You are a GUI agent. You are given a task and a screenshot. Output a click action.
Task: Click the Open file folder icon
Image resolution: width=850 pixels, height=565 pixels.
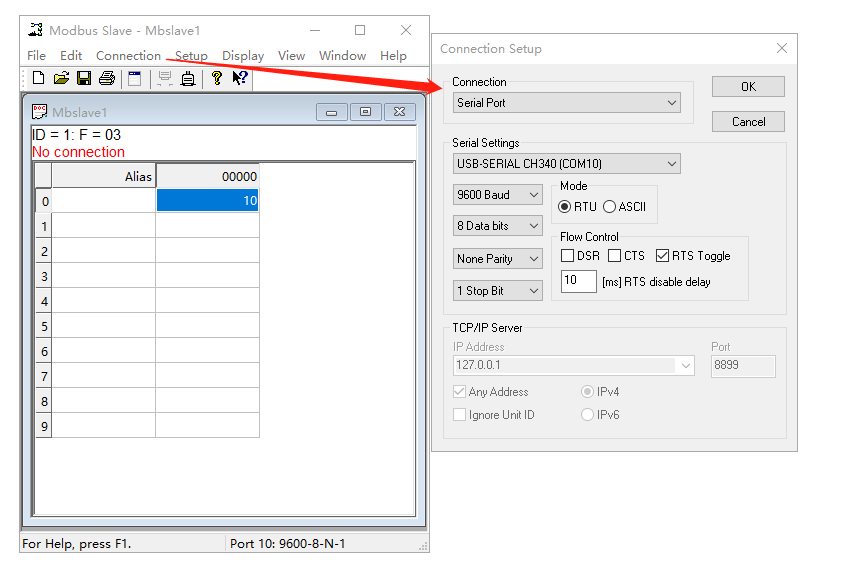click(61, 78)
